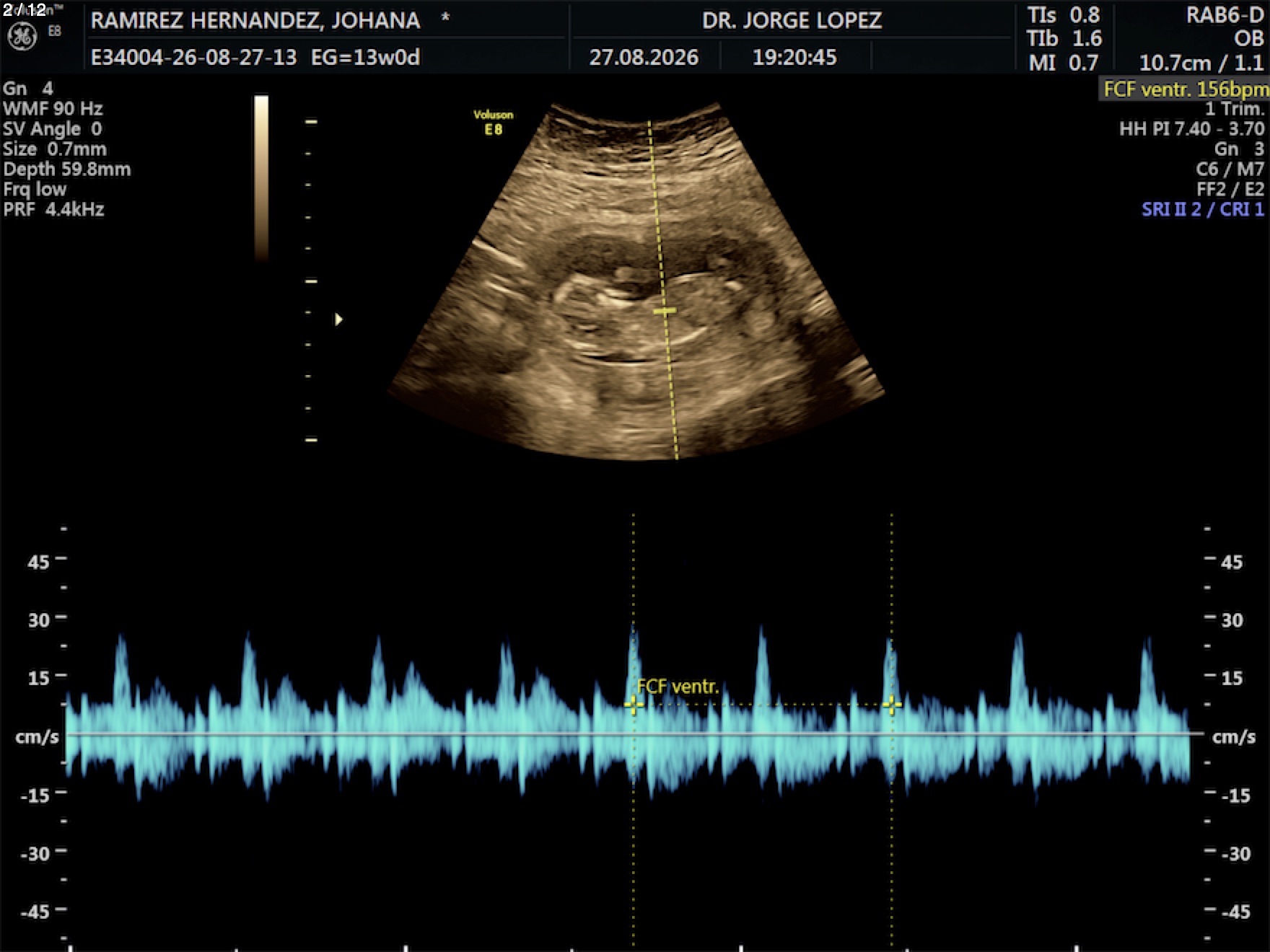Select the right FCF ventr. caliper cross
1270x952 pixels.
click(892, 705)
